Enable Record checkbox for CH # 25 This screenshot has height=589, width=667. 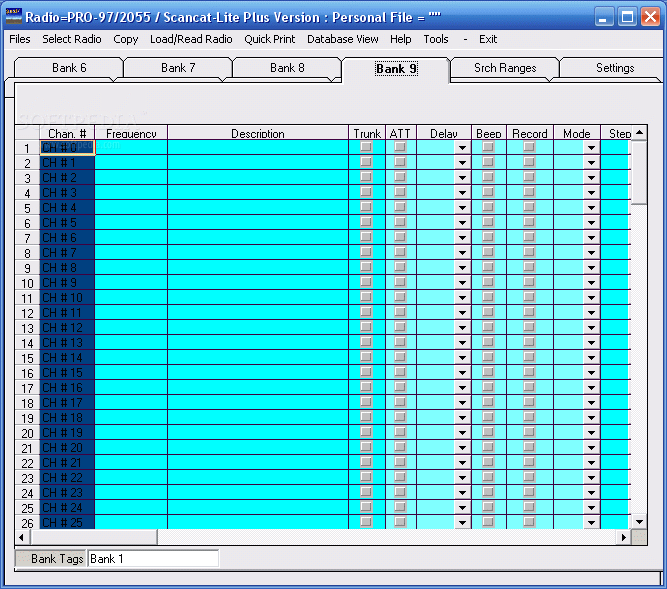point(529,522)
